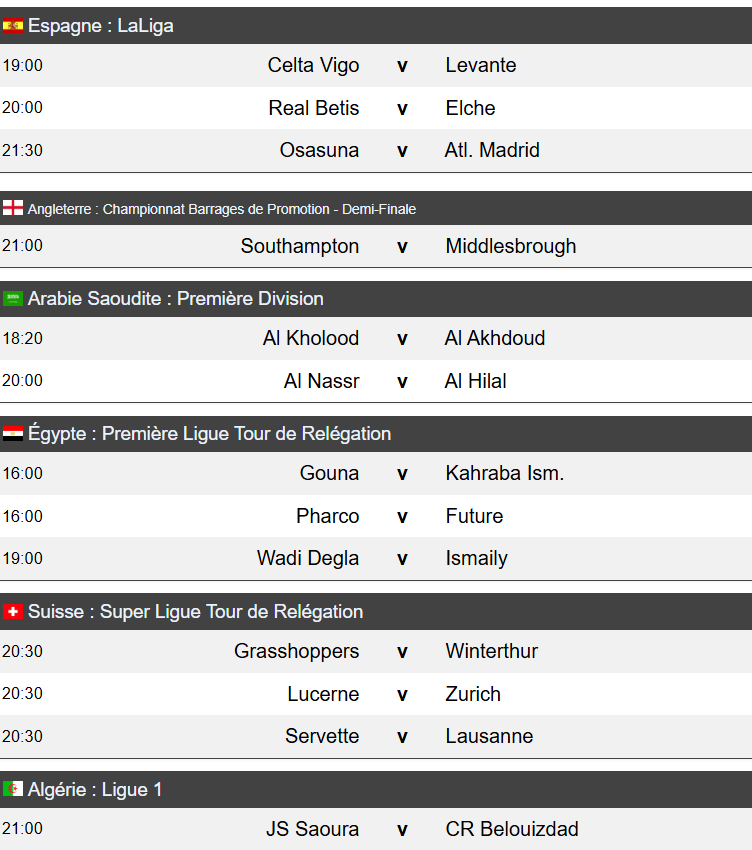Open the Algérie : Ligue 1 header
The height and width of the screenshot is (850, 752).
click(376, 789)
